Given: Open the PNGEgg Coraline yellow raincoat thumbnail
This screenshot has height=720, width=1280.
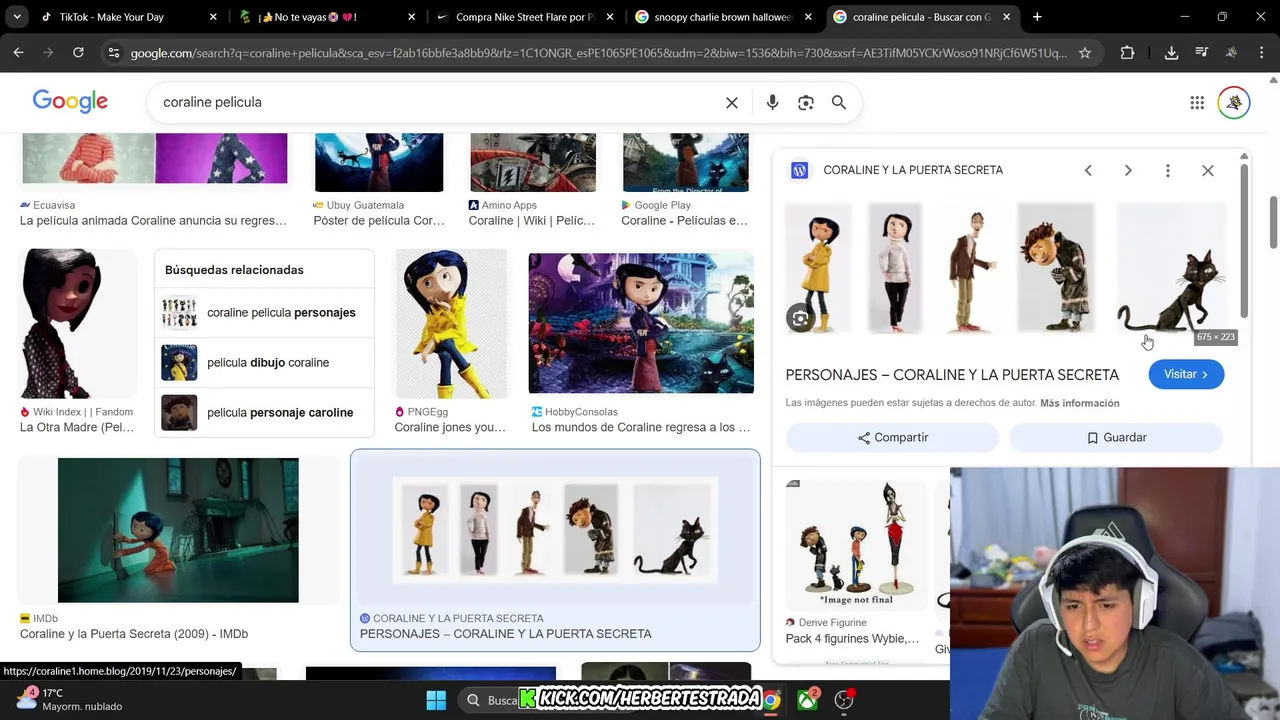Looking at the screenshot, I should click(x=451, y=323).
